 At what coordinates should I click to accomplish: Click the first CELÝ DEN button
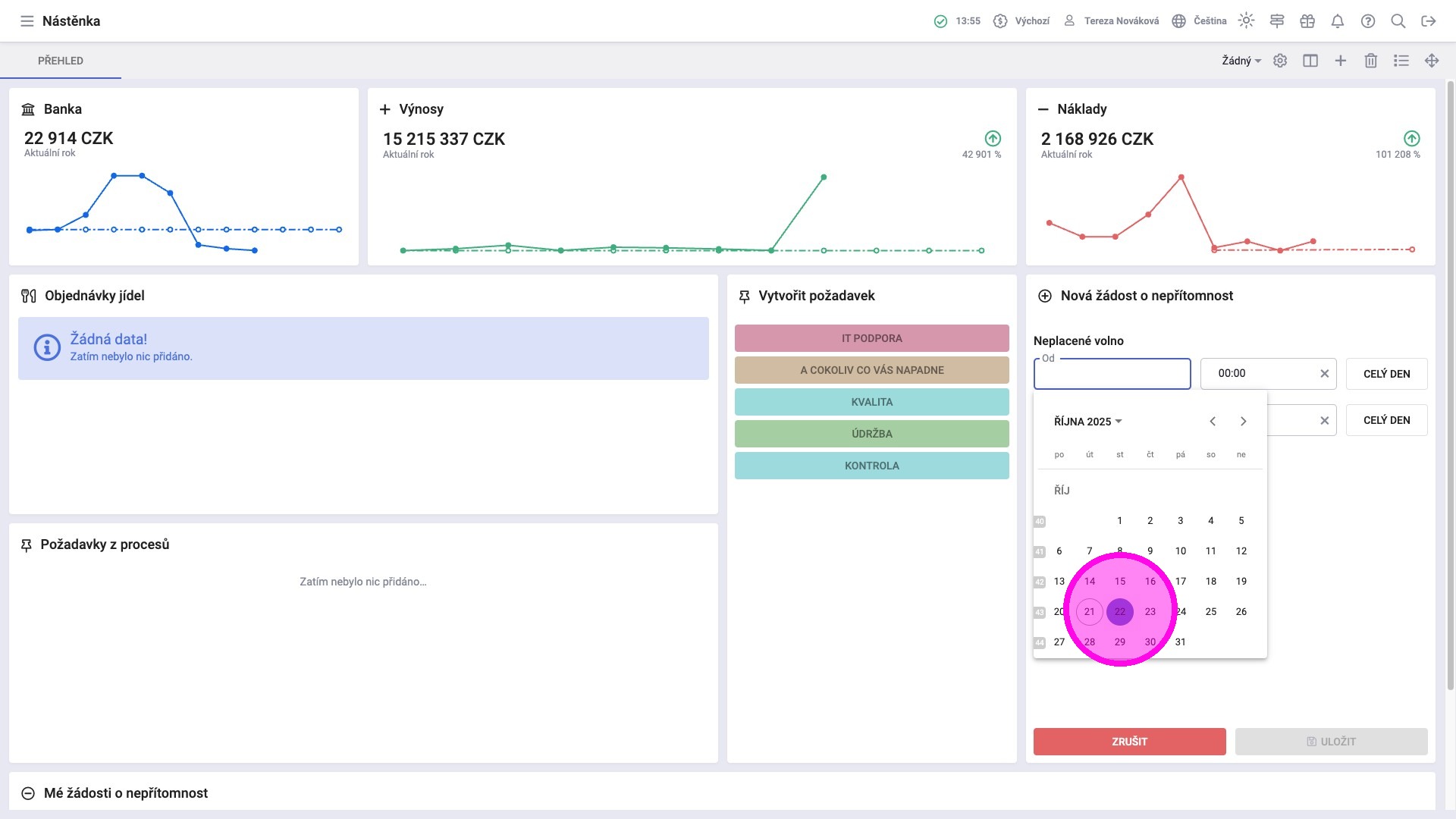(1386, 374)
